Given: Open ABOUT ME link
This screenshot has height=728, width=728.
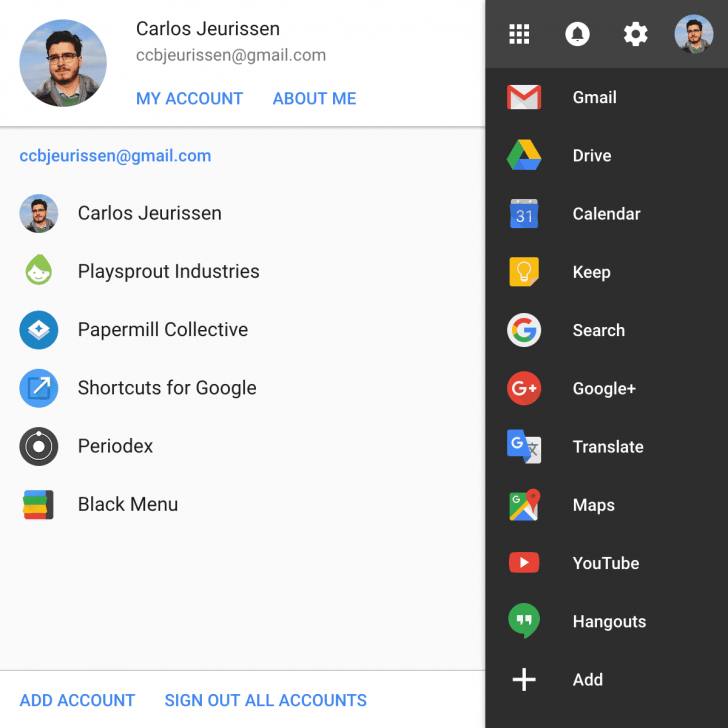Looking at the screenshot, I should point(314,98).
